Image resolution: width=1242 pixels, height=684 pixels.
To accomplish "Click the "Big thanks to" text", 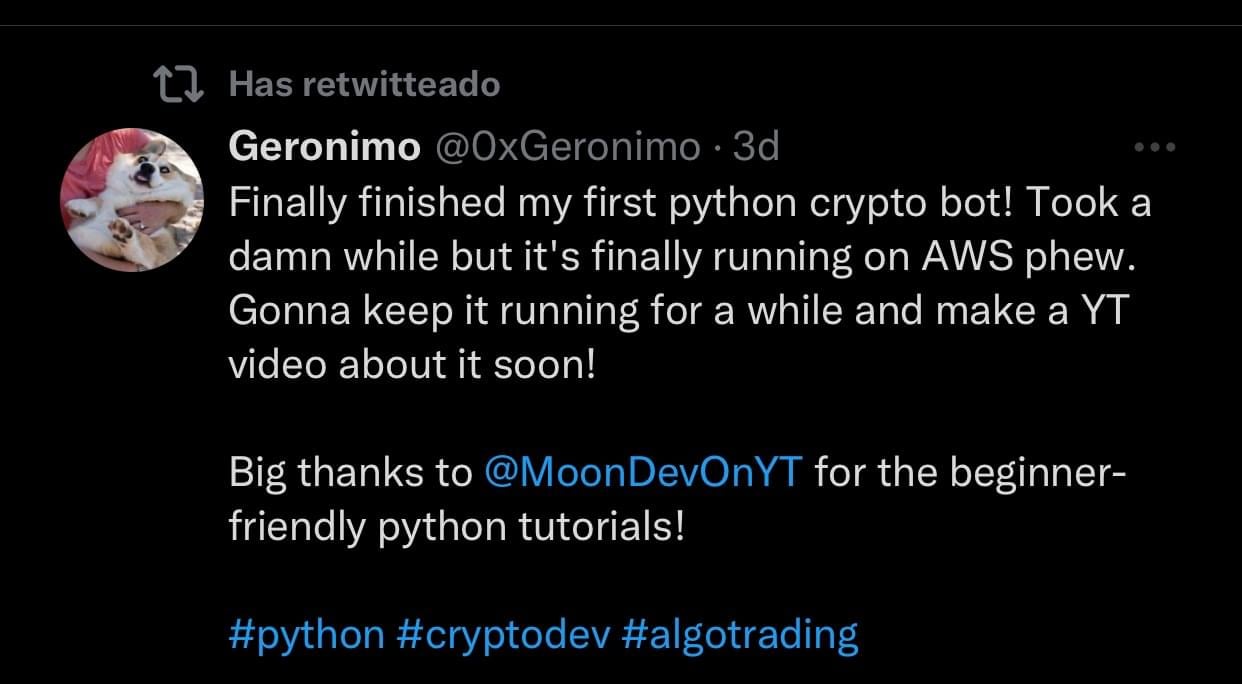I will [350, 471].
